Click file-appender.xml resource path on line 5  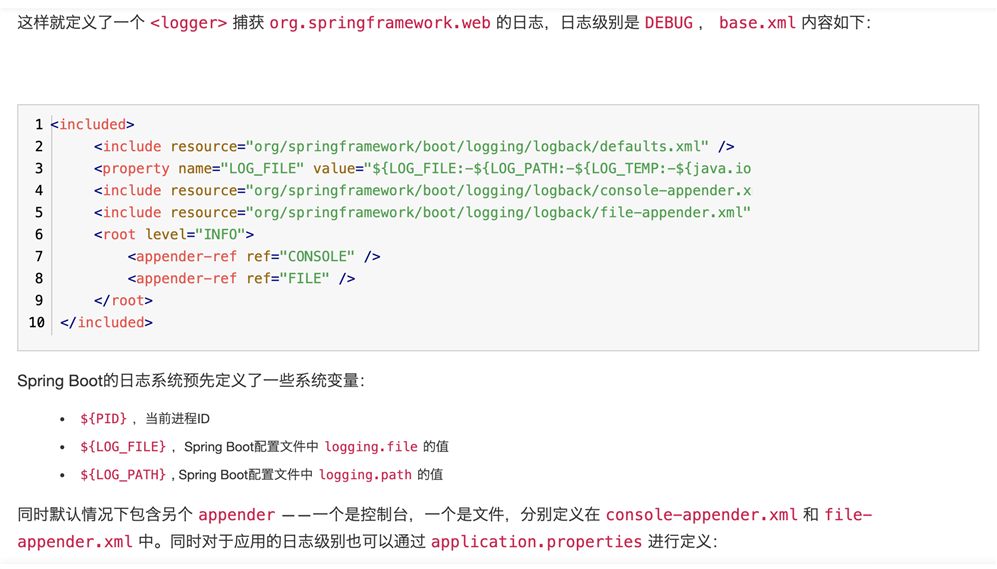pyautogui.click(x=498, y=212)
